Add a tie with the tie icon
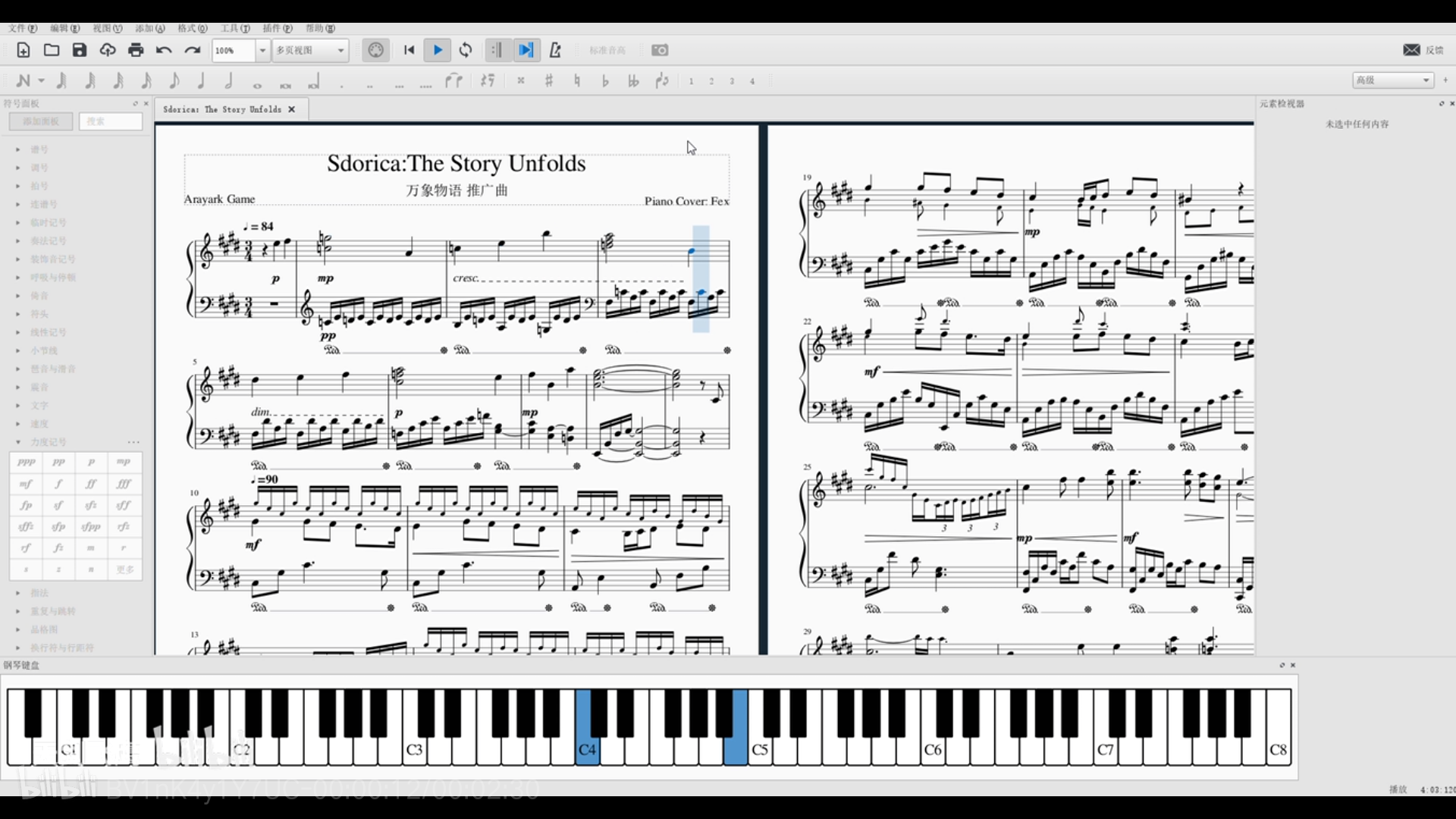 tap(453, 80)
